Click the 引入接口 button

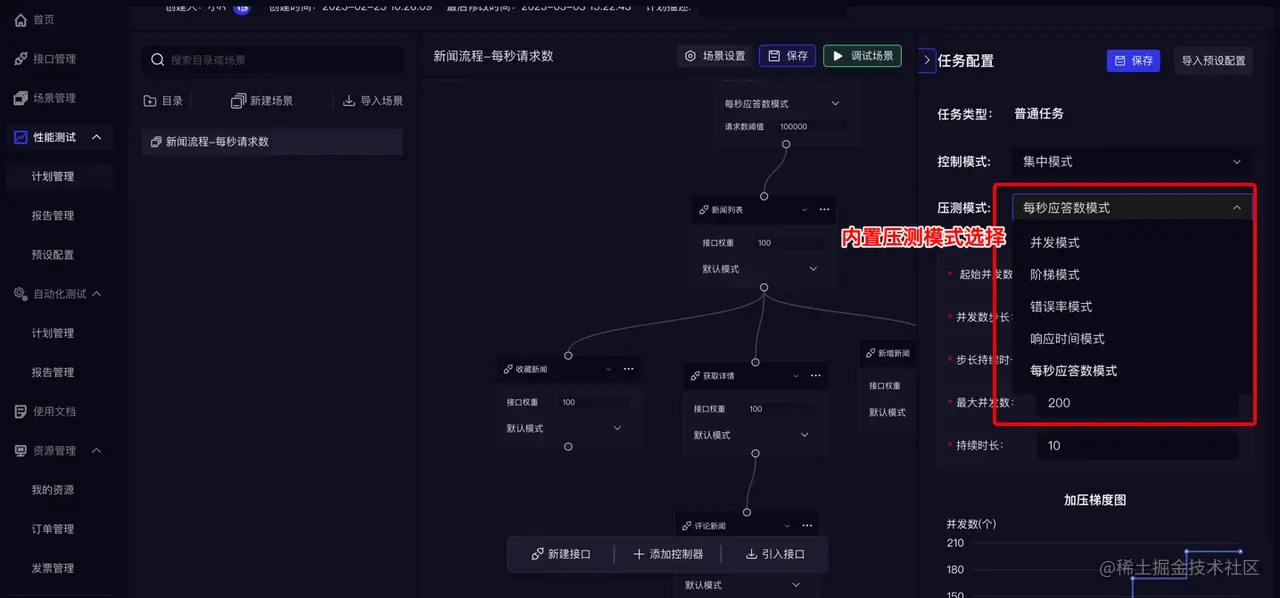coord(775,554)
